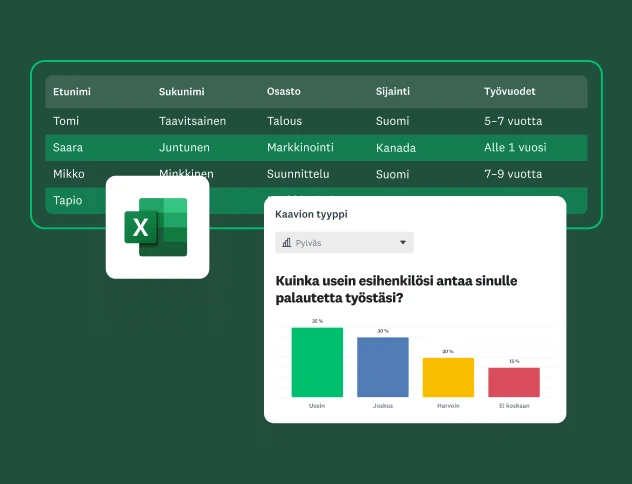The image size is (632, 484).
Task: Click the red Ei koskaan bar
Action: click(x=514, y=382)
